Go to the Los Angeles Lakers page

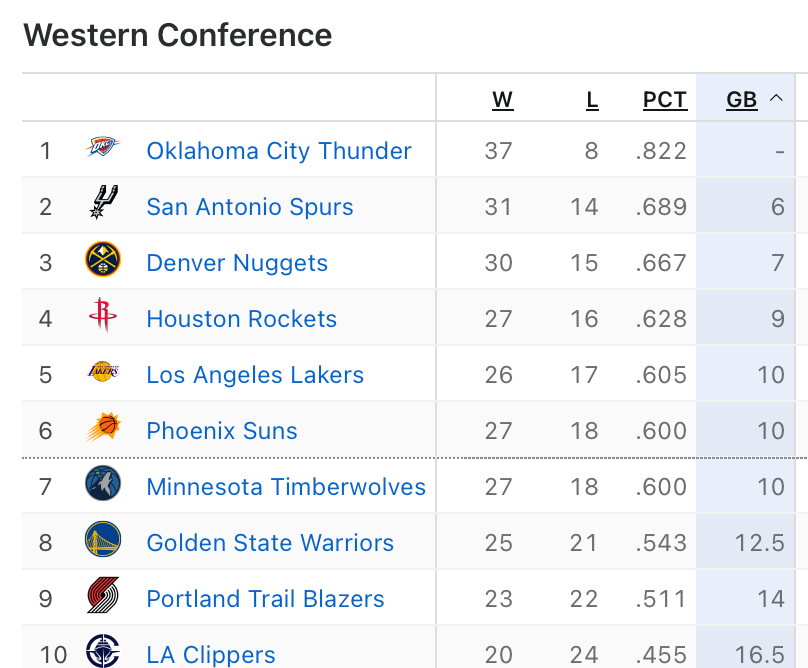[255, 375]
